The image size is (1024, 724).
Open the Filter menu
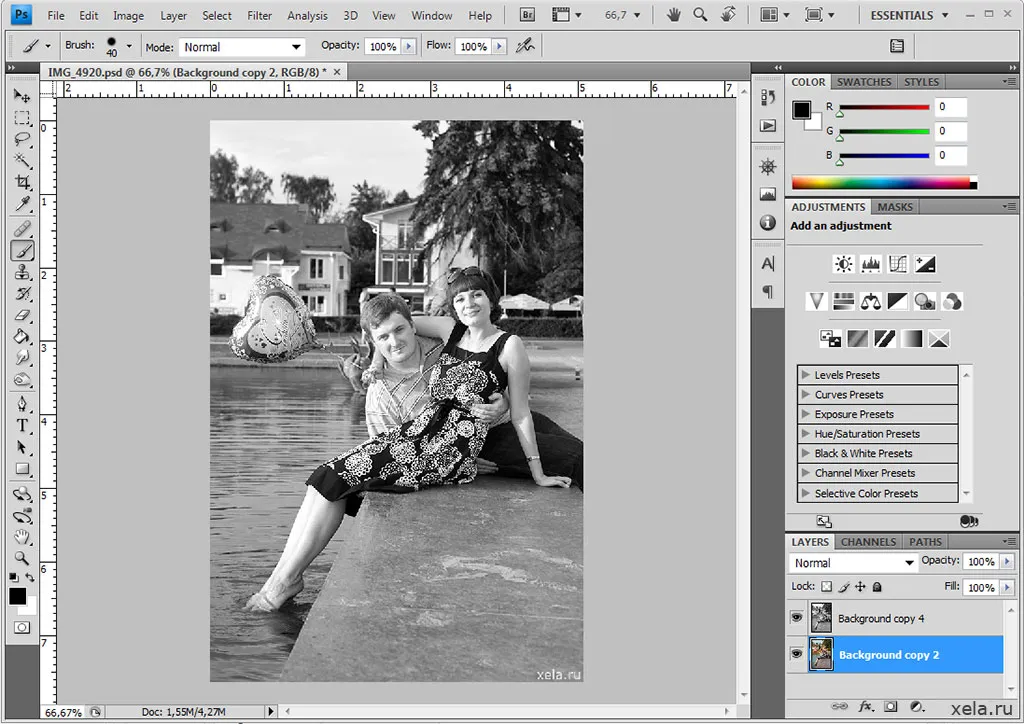click(x=259, y=16)
